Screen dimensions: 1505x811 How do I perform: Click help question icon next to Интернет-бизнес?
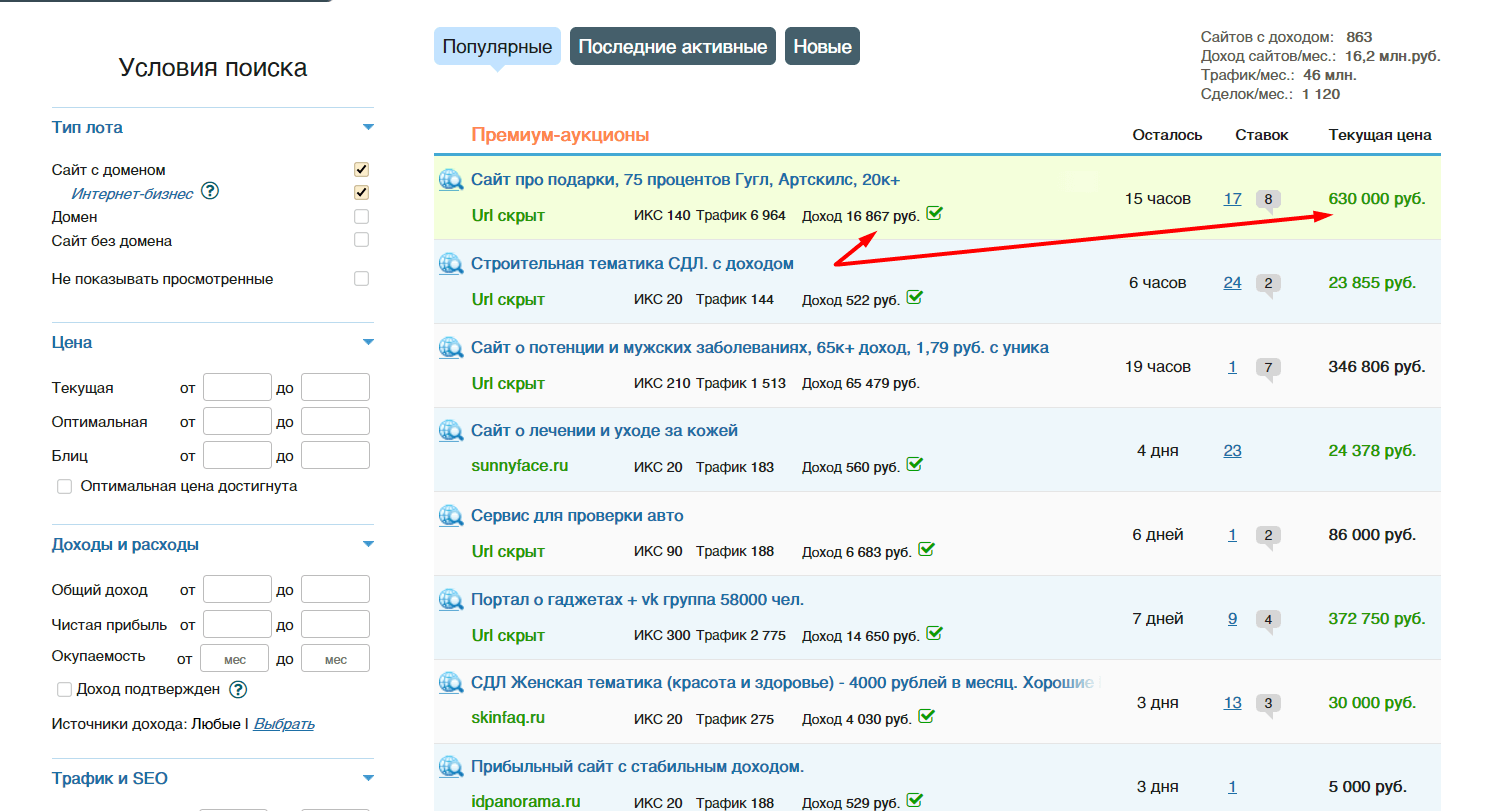tap(210, 191)
